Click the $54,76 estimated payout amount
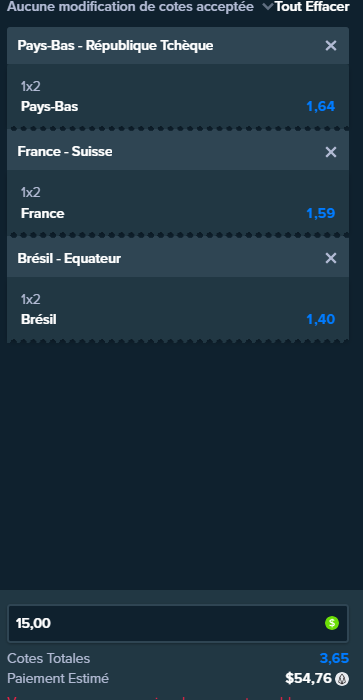The width and height of the screenshot is (363, 700). point(309,679)
